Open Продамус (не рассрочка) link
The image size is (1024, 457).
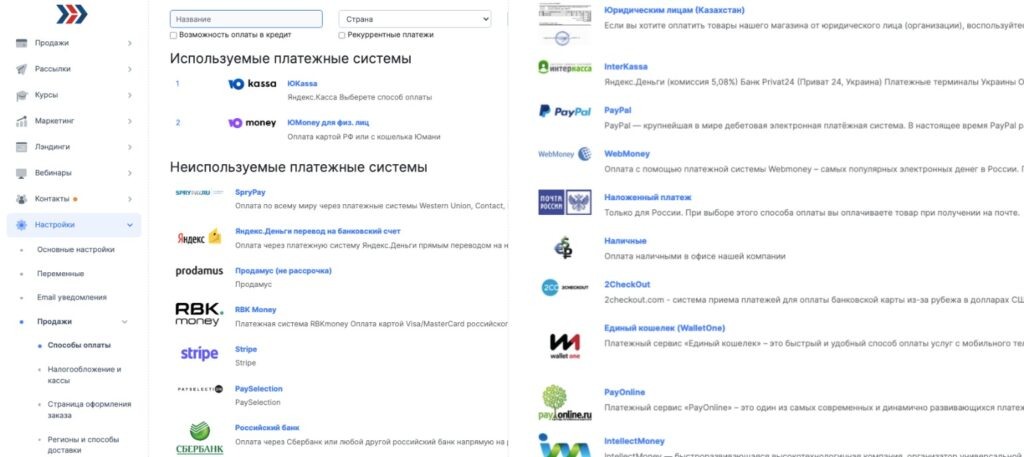pyautogui.click(x=283, y=271)
